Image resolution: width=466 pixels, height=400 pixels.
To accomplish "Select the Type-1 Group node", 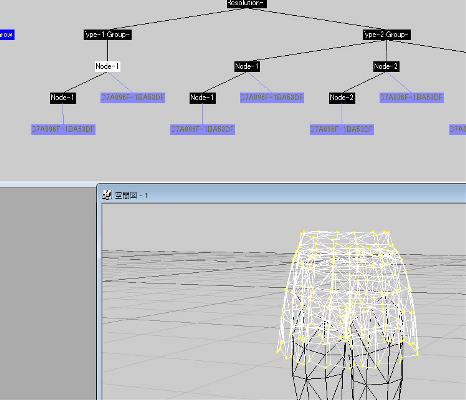I will pos(108,35).
